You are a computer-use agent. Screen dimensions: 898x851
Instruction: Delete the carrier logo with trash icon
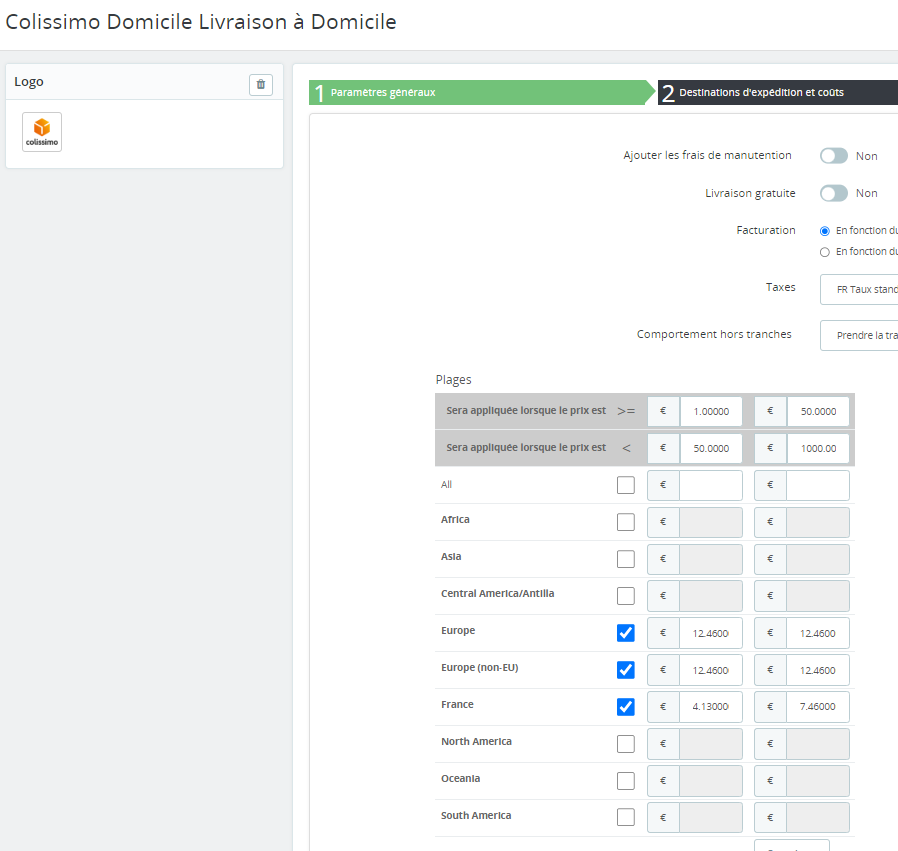(261, 84)
